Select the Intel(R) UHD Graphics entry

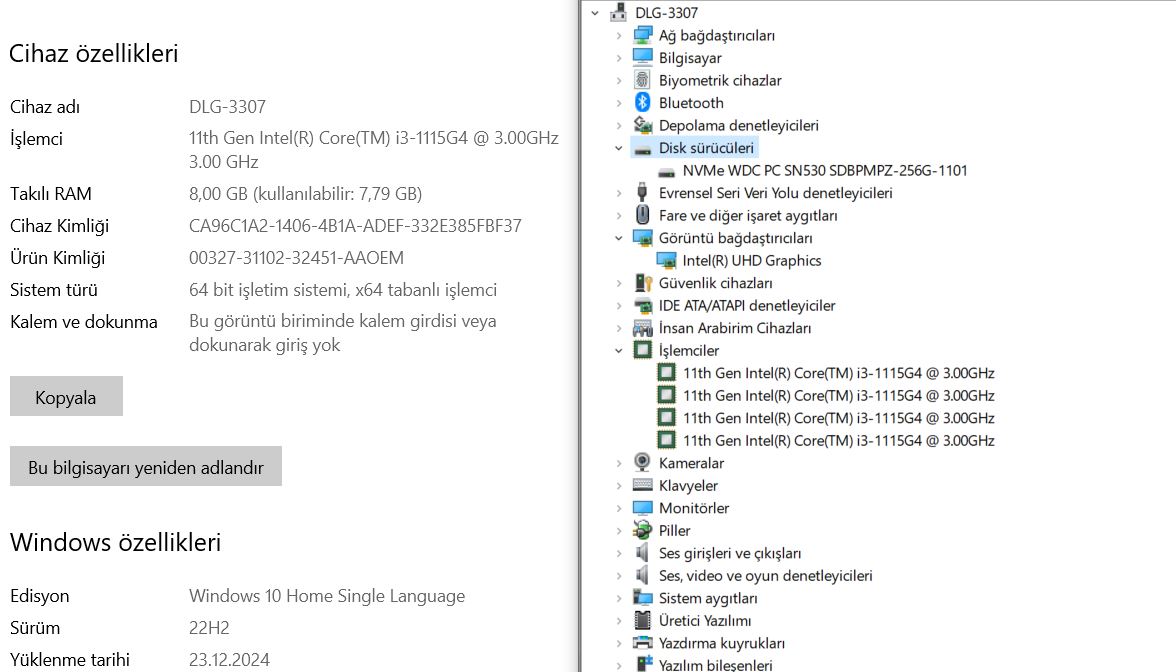point(752,260)
